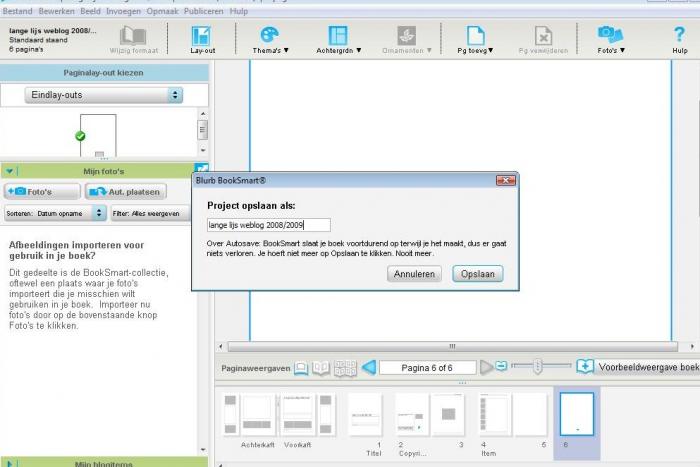Select page 6 thumbnail

coord(577,414)
